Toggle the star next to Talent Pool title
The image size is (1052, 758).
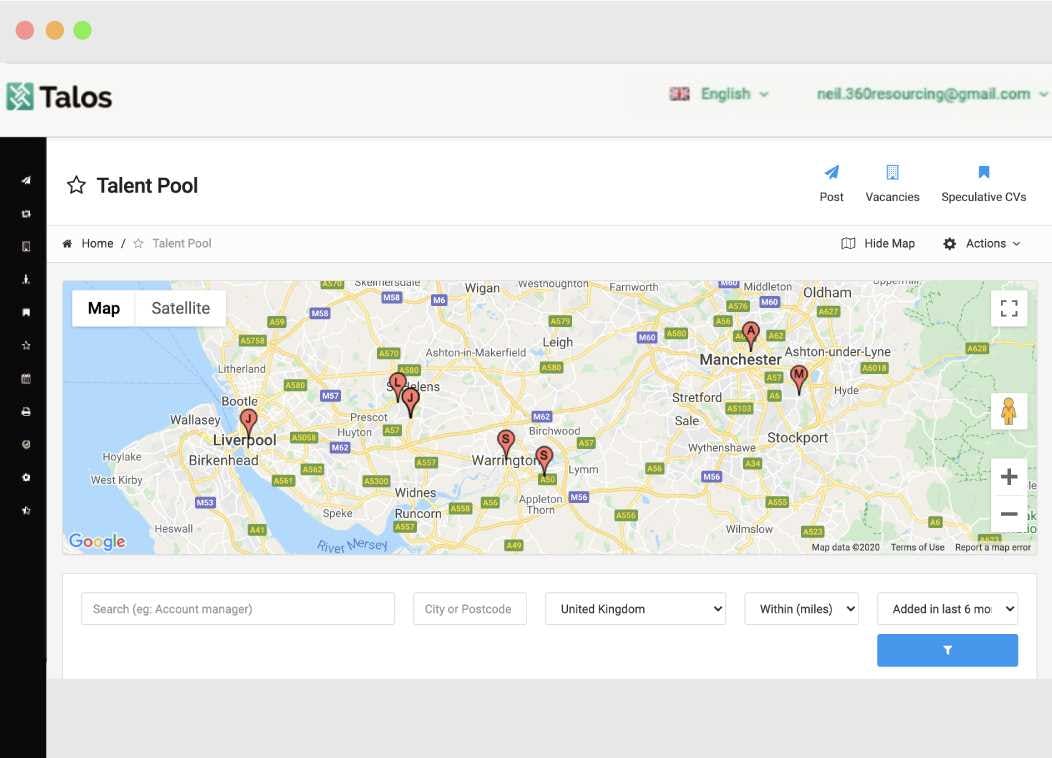76,185
